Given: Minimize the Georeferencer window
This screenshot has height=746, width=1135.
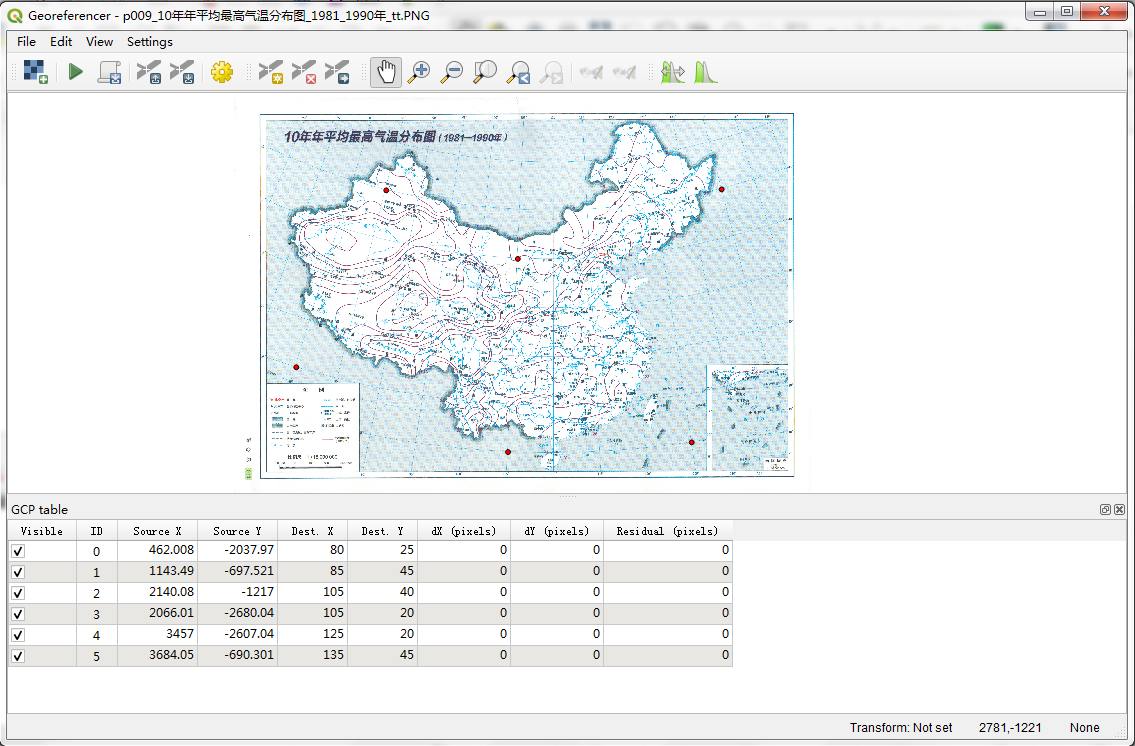Looking at the screenshot, I should [1040, 12].
